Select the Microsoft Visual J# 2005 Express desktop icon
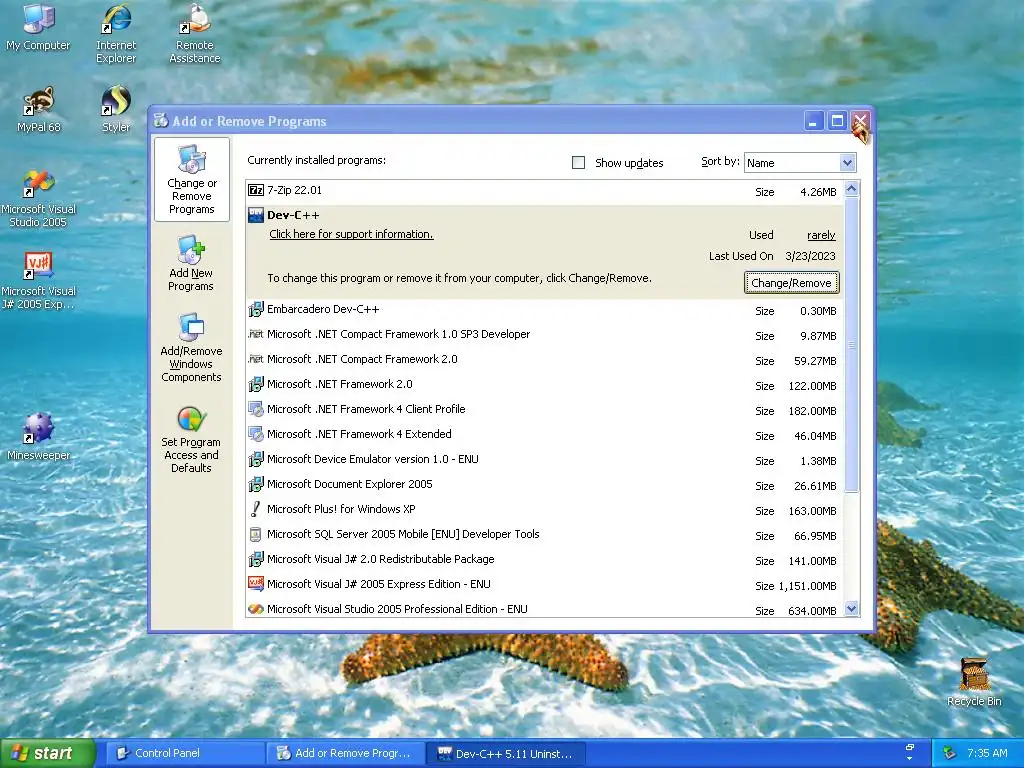Viewport: 1024px width, 768px height. 38,281
